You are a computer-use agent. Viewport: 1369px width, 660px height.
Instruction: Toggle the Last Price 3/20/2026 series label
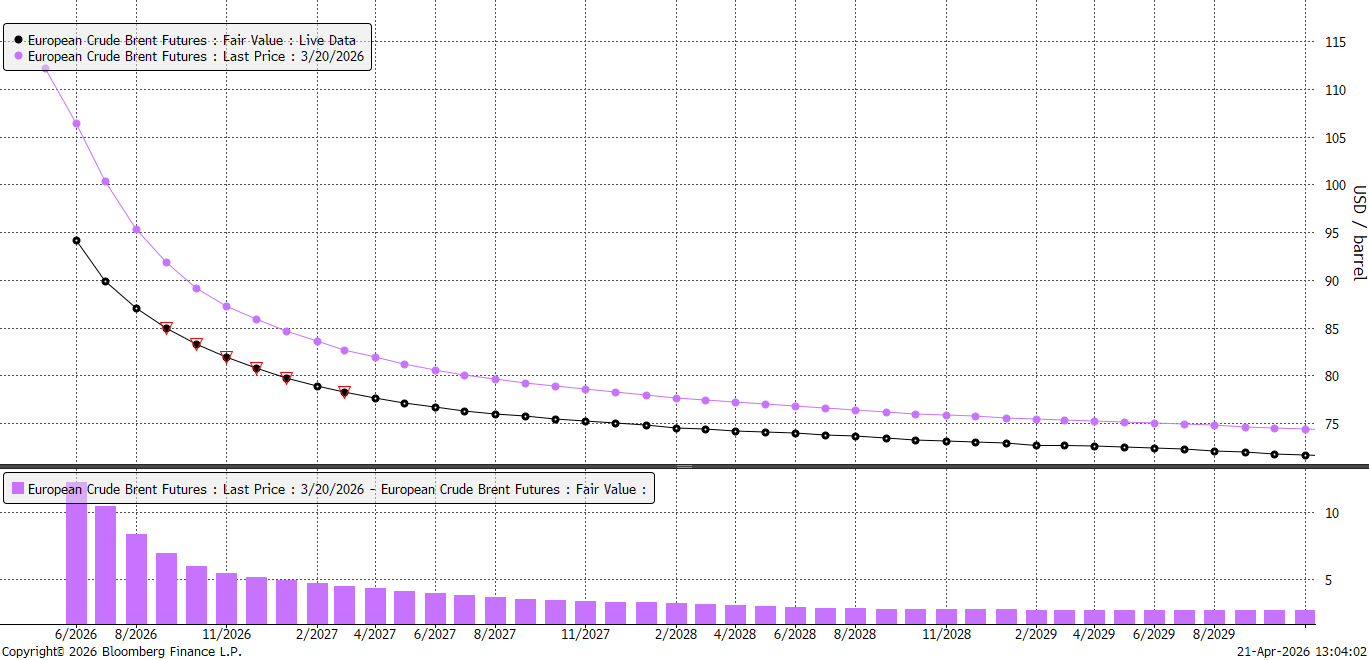click(195, 57)
